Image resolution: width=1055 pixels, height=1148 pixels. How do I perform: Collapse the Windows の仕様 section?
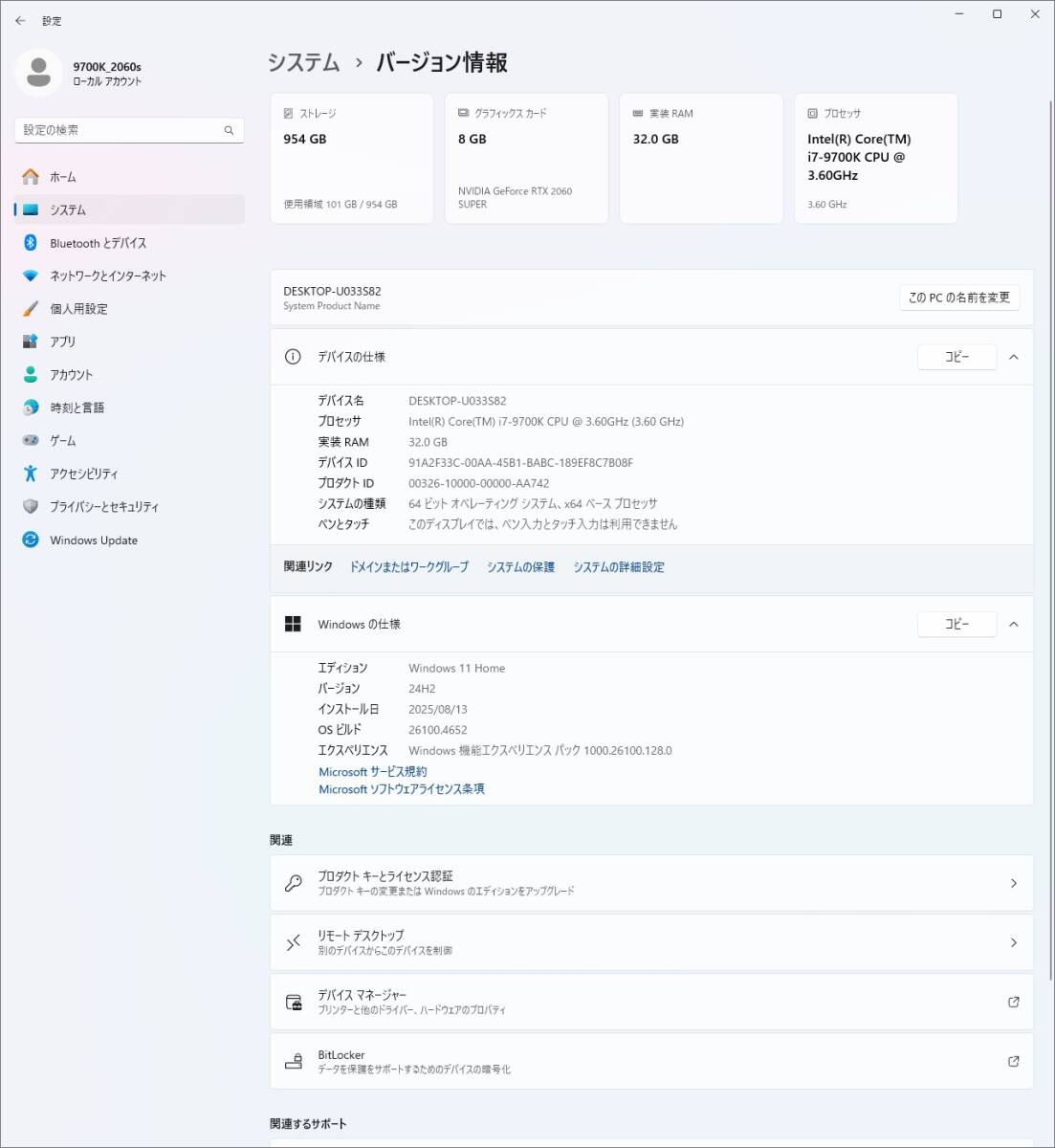1014,624
